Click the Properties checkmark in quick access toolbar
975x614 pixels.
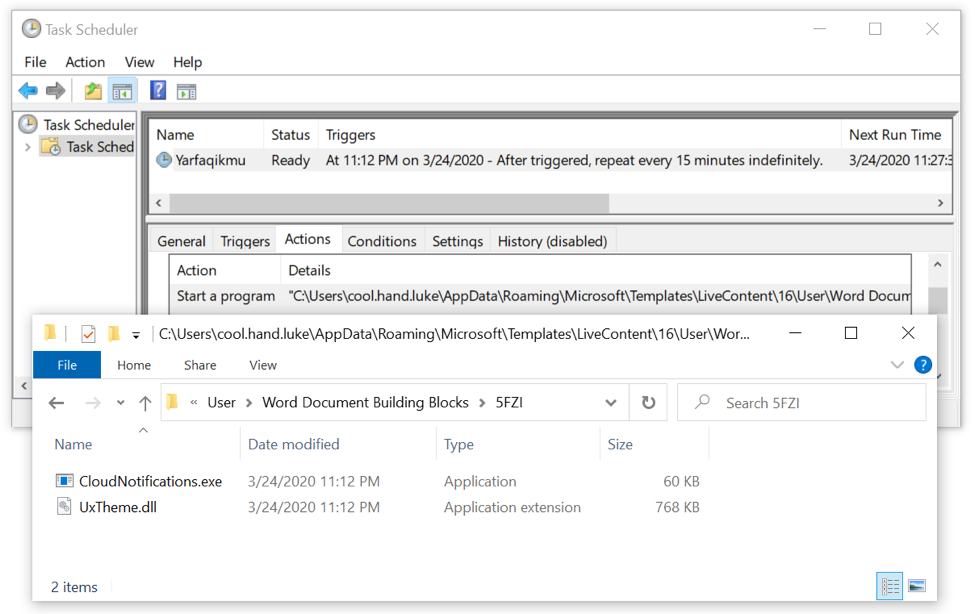[x=88, y=334]
